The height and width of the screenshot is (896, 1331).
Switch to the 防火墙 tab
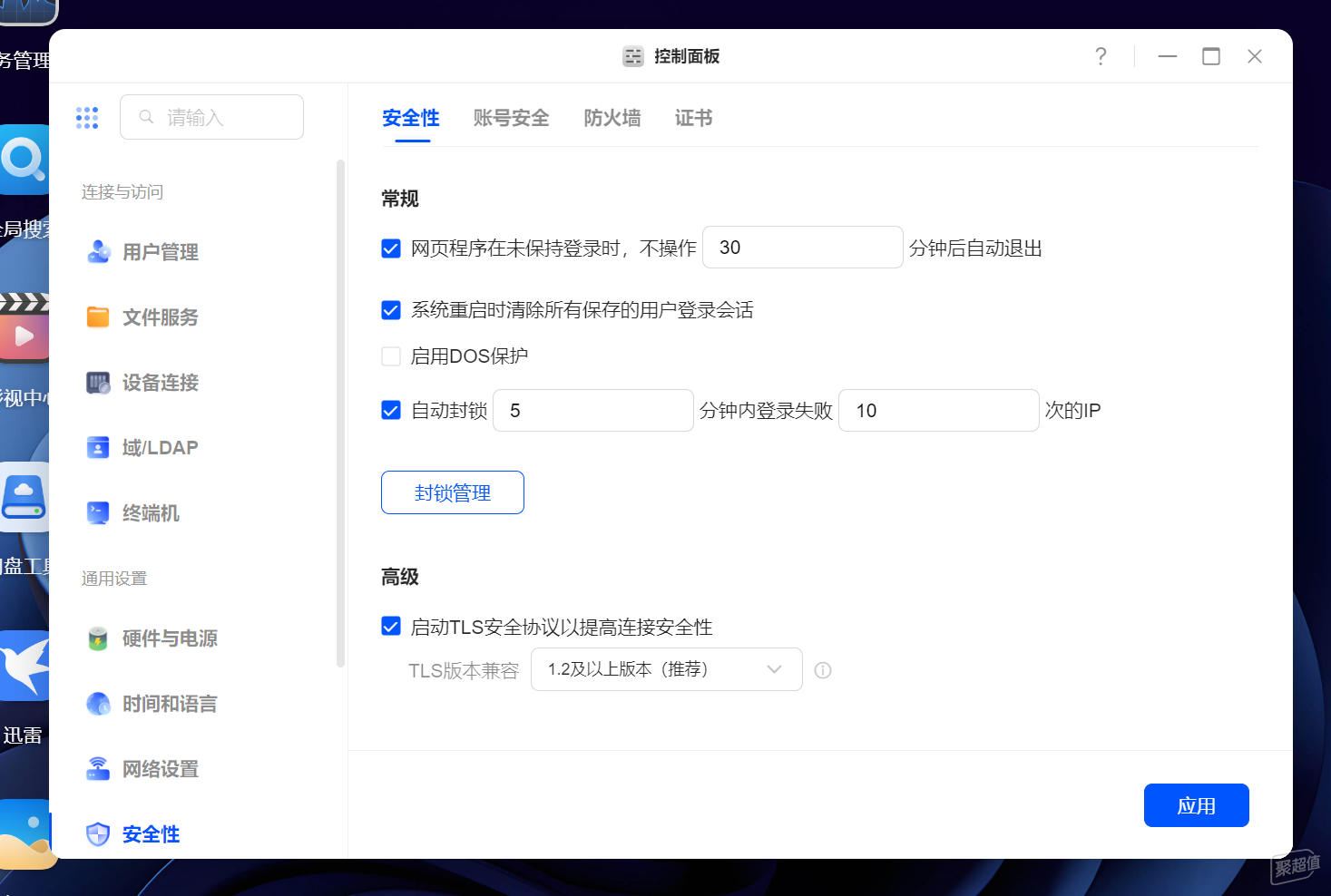click(x=612, y=118)
